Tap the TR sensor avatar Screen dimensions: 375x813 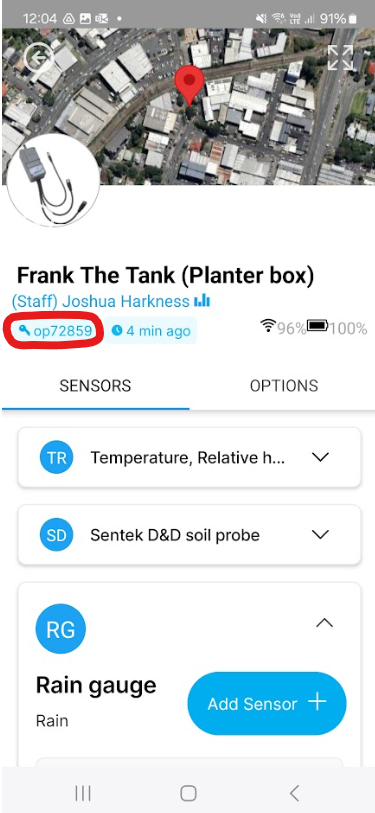pyautogui.click(x=57, y=458)
